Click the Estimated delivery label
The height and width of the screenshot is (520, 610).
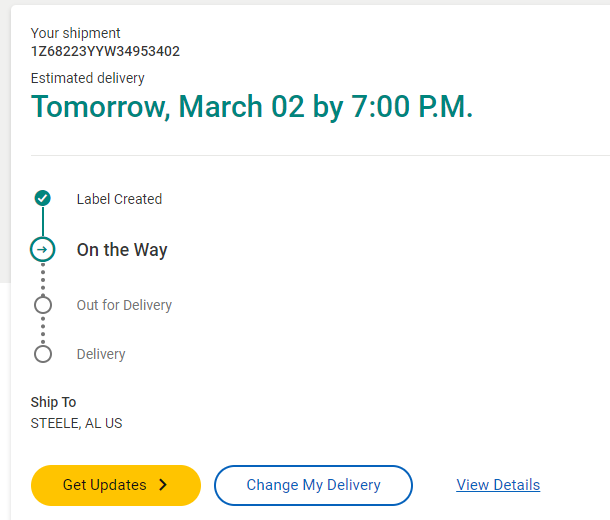[88, 78]
